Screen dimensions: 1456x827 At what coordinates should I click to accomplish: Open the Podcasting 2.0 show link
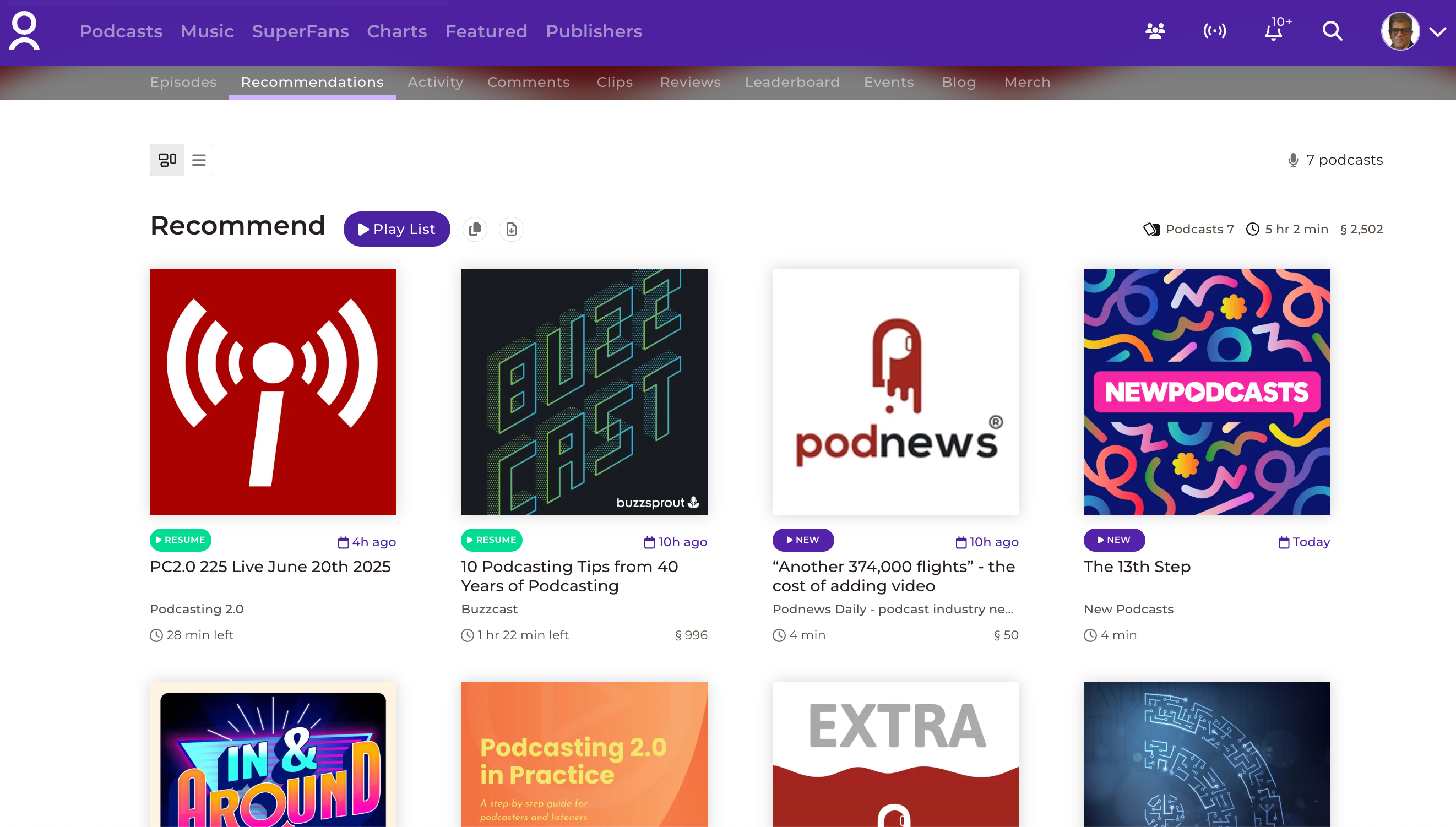[197, 610]
